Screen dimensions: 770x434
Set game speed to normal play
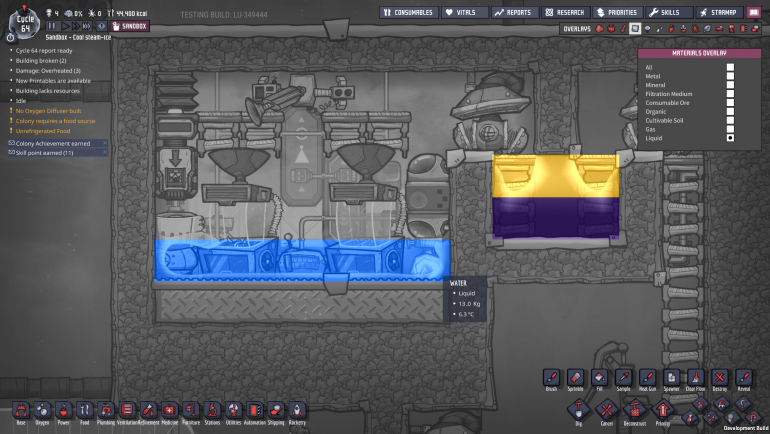65,26
